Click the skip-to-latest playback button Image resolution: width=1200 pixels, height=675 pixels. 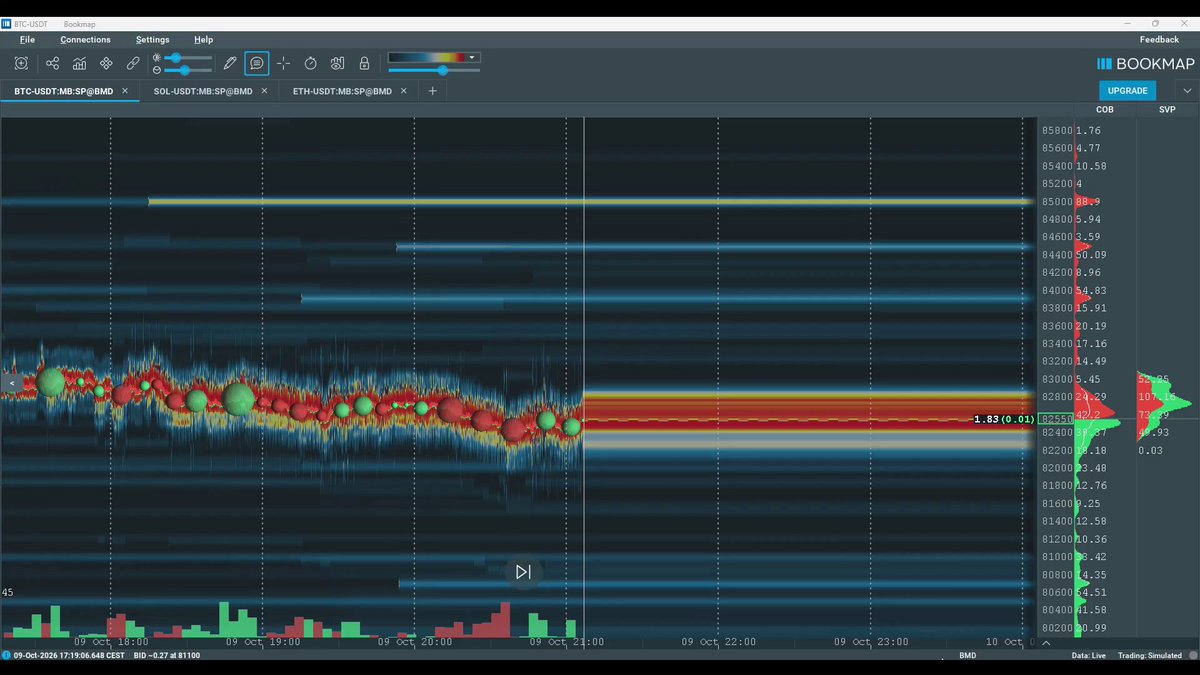coord(523,572)
